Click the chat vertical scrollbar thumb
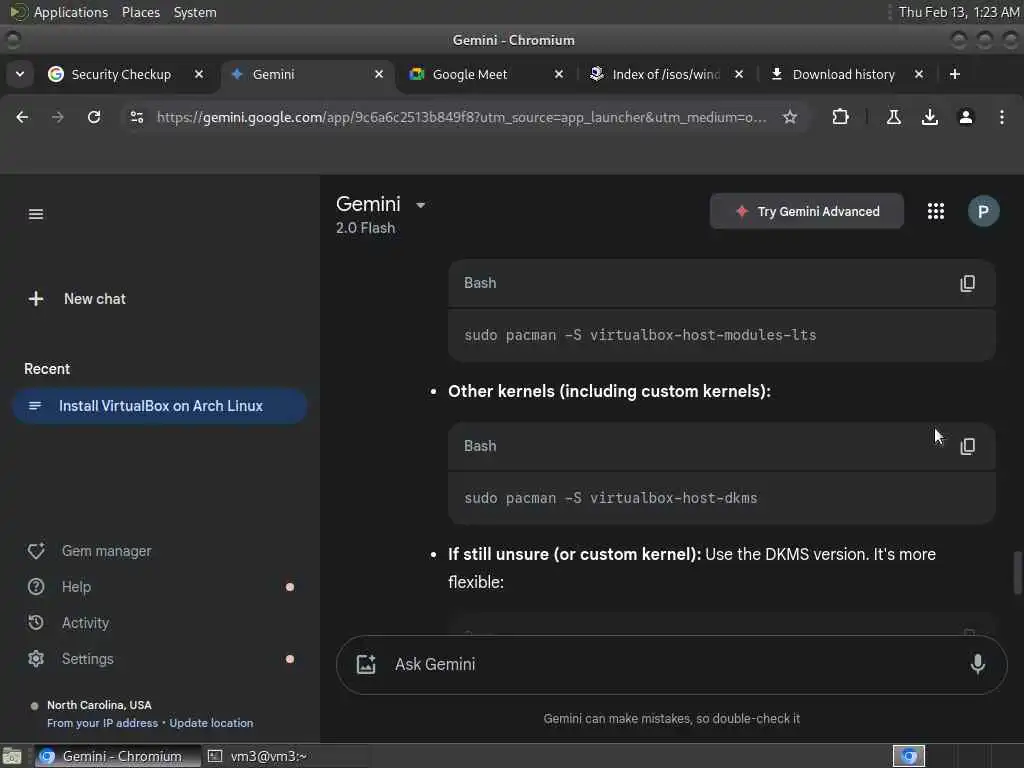Viewport: 1024px width, 768px height. [1017, 573]
